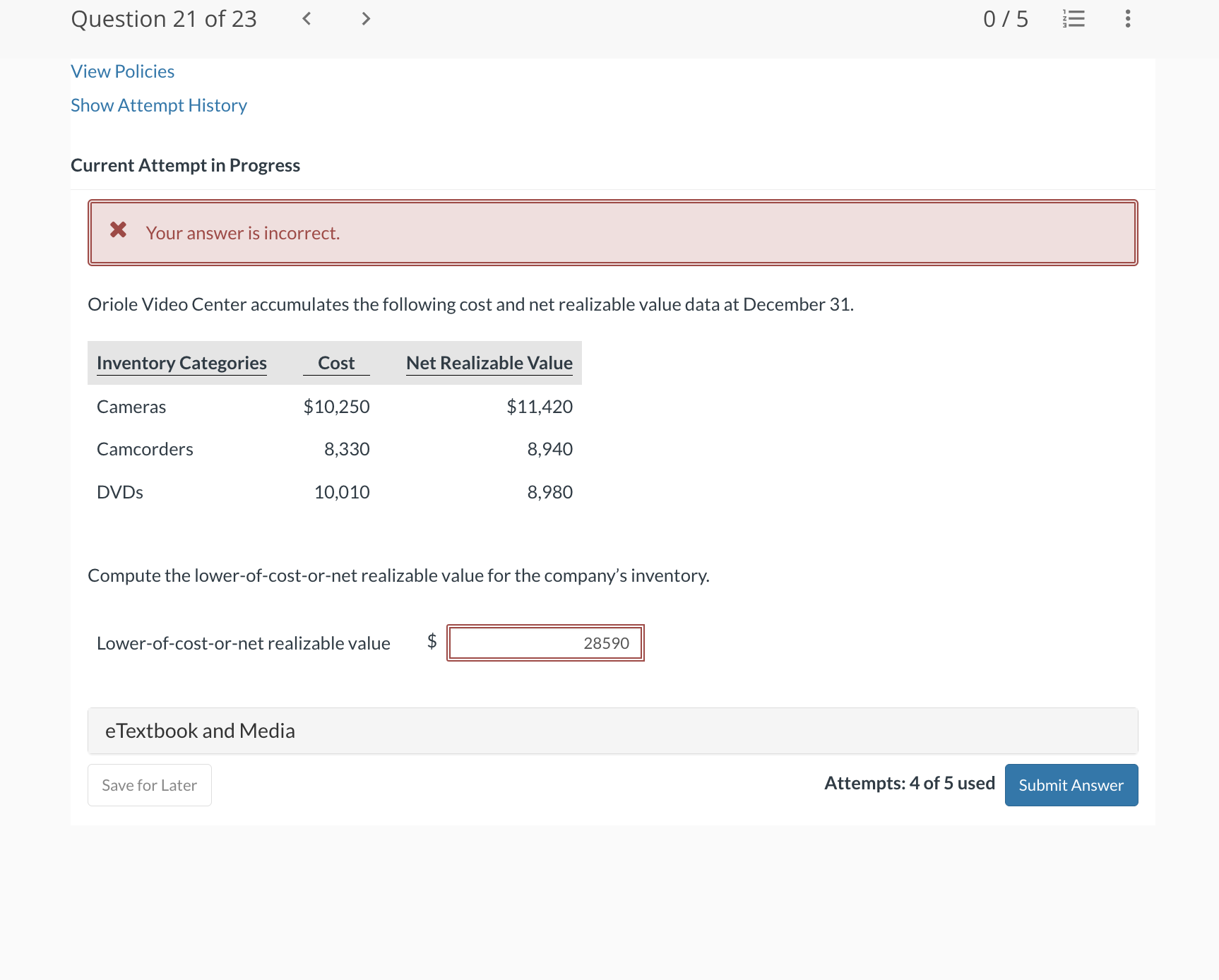Screen dimensions: 1219x980
Task: Click the 'Attempts: 4 of 5 used' text
Action: point(910,783)
